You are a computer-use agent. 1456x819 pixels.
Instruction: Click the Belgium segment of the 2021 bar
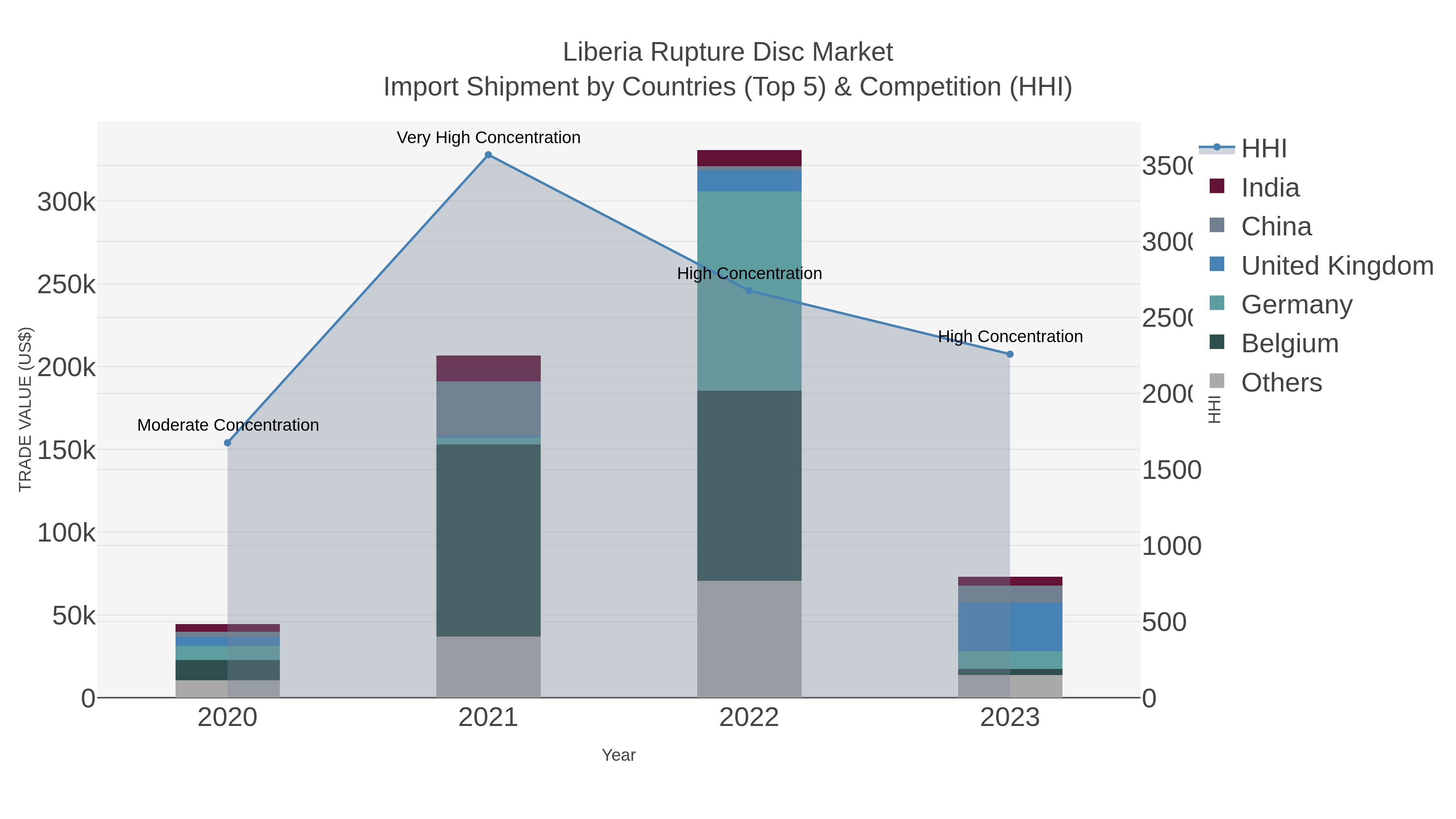pyautogui.click(x=488, y=540)
